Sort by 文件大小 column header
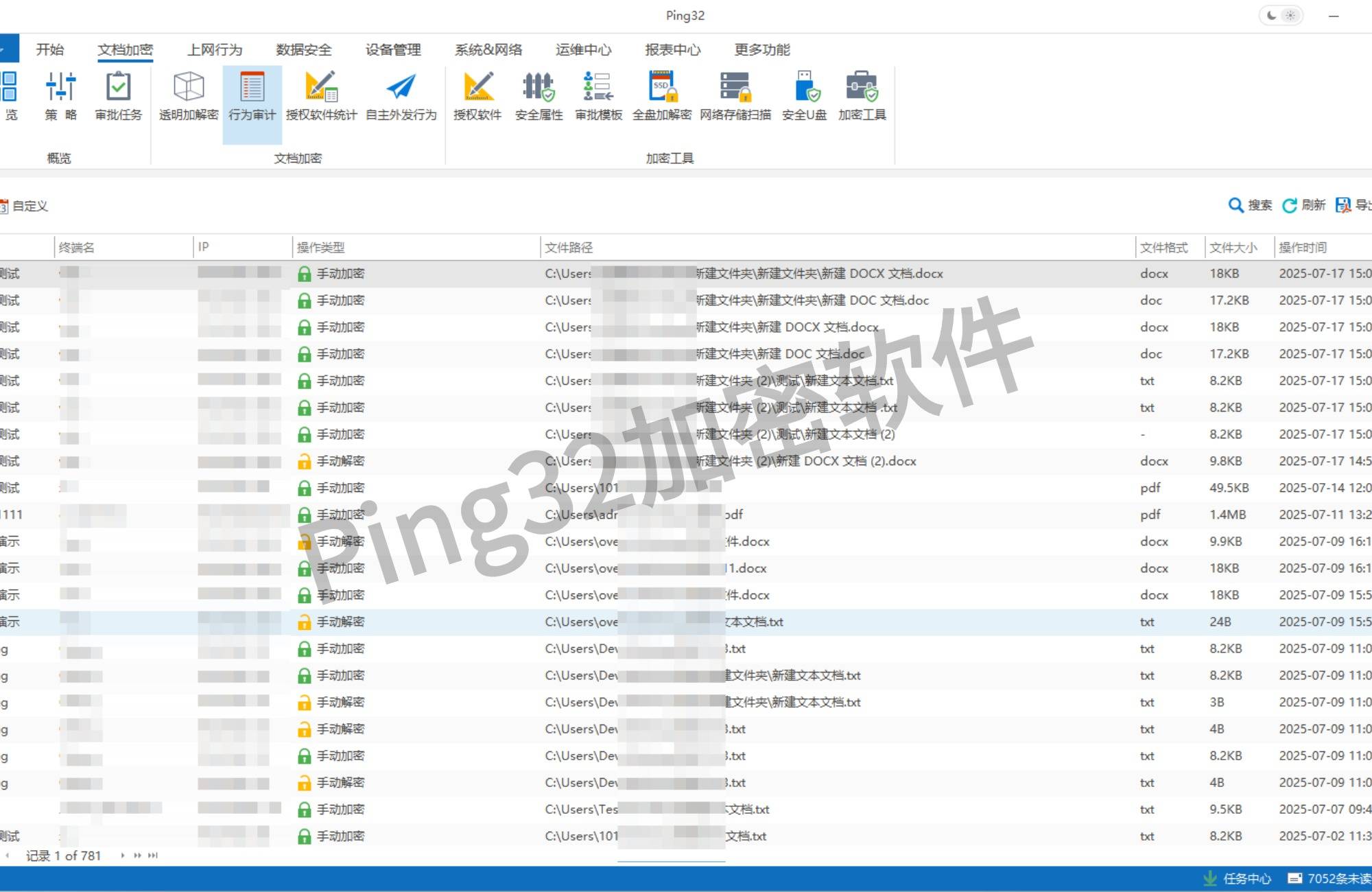This screenshot has width=1372, height=892. click(x=1233, y=247)
